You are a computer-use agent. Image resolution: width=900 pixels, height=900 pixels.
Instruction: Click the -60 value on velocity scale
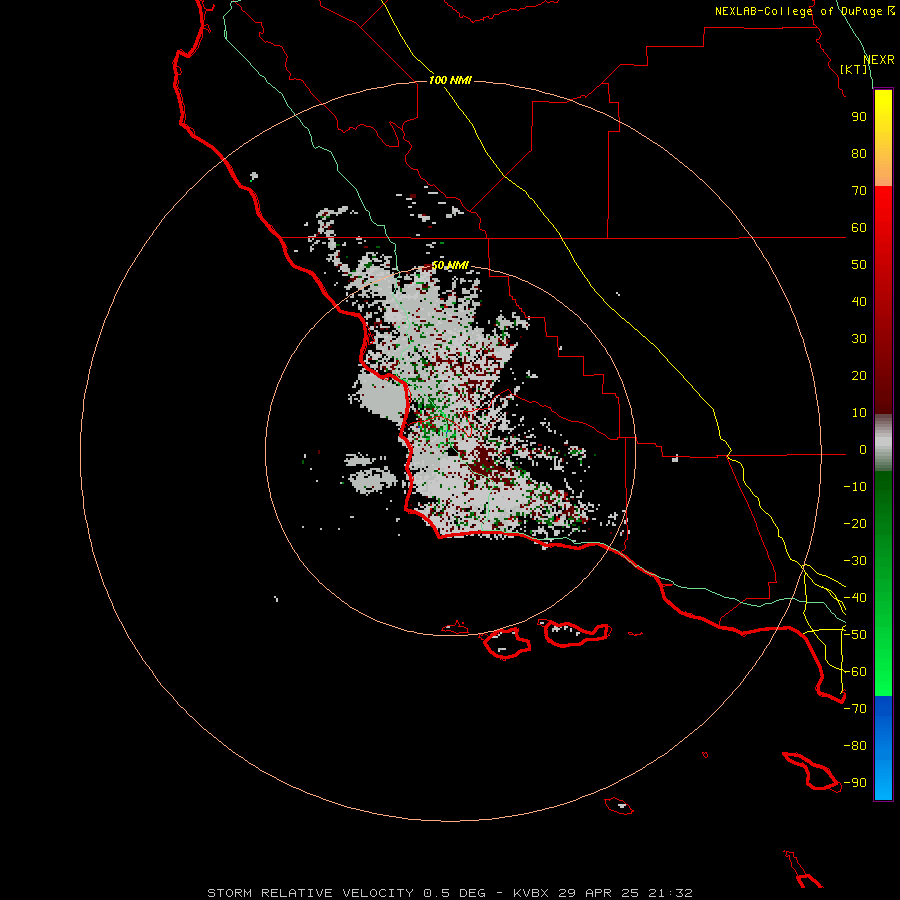[855, 672]
